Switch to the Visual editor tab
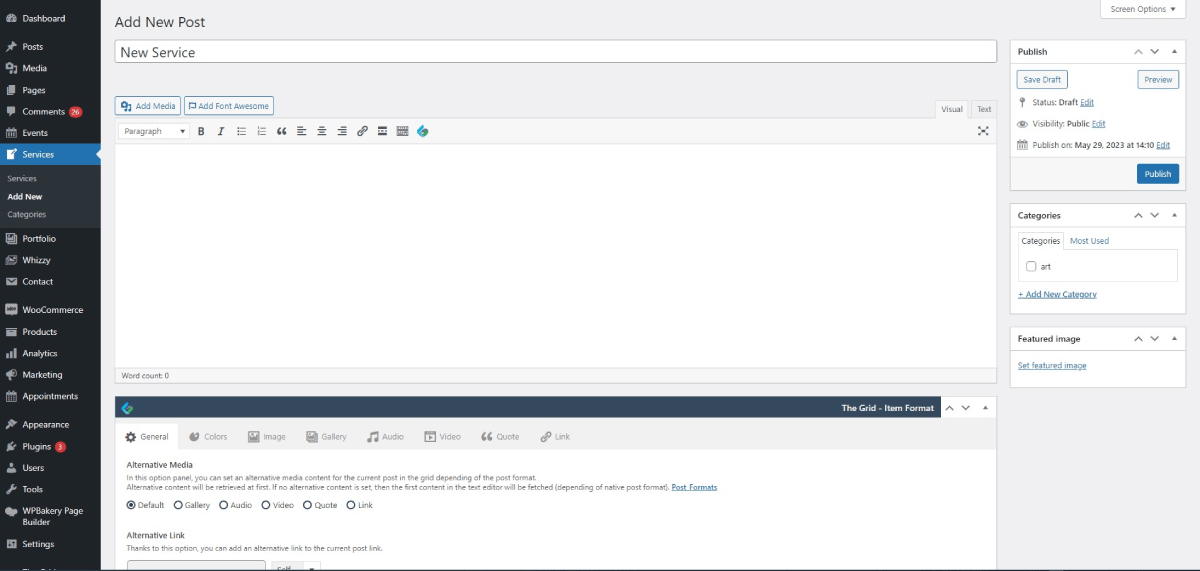 coord(952,109)
